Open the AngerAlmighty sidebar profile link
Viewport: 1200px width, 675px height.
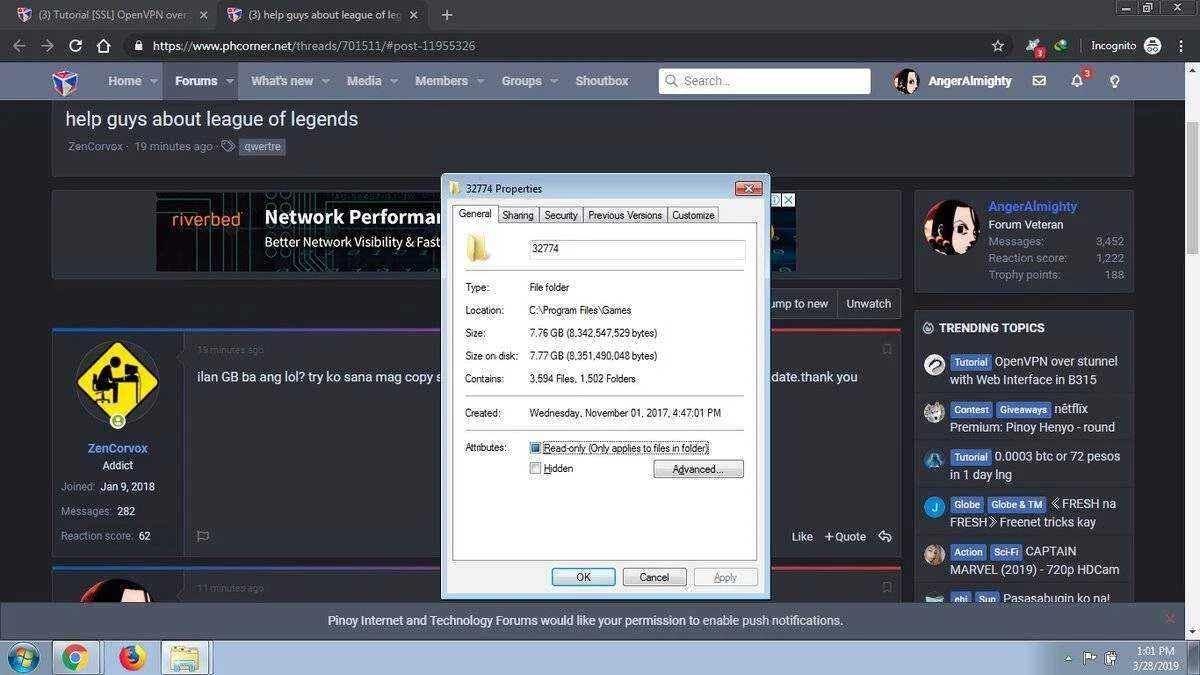click(x=1033, y=206)
